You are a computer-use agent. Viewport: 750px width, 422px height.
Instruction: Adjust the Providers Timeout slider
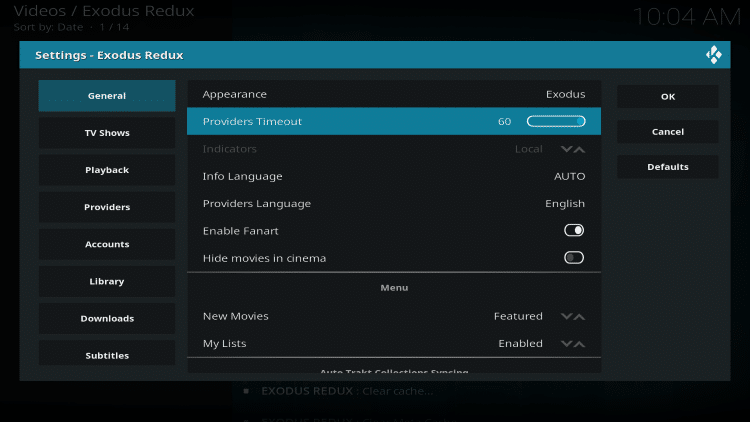click(x=556, y=122)
